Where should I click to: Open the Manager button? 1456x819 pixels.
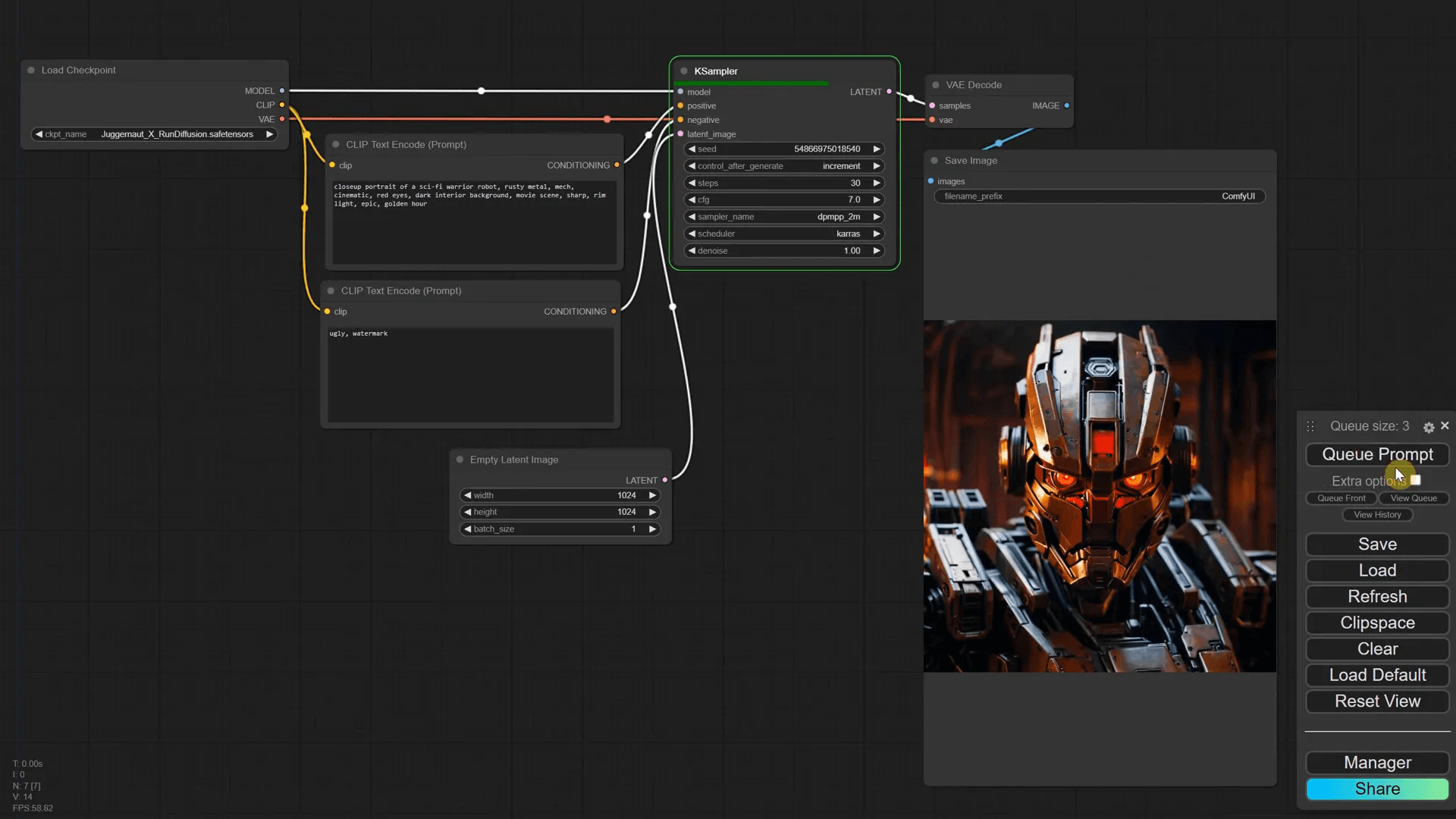pos(1377,763)
